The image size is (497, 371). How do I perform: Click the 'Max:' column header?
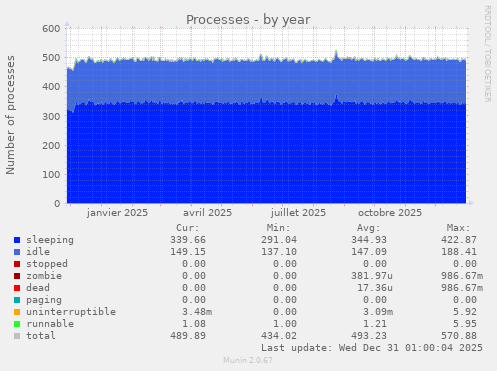tap(459, 228)
